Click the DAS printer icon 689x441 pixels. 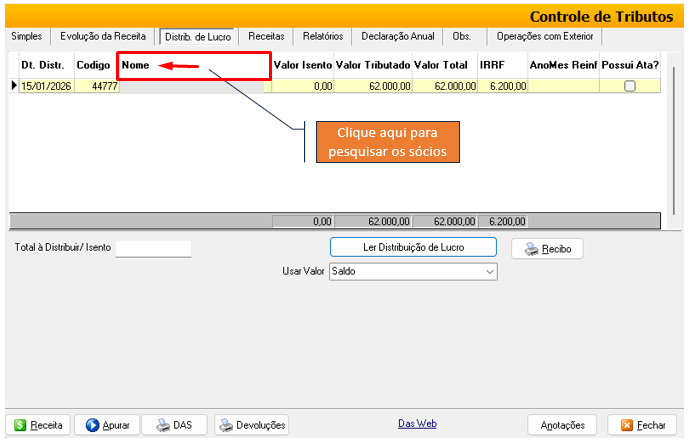pos(162,425)
